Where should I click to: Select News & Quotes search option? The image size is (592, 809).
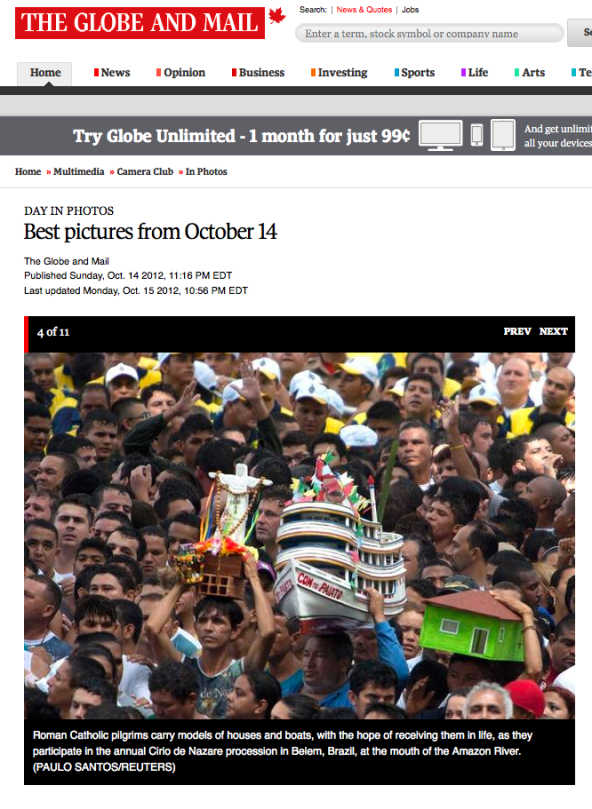[x=364, y=10]
